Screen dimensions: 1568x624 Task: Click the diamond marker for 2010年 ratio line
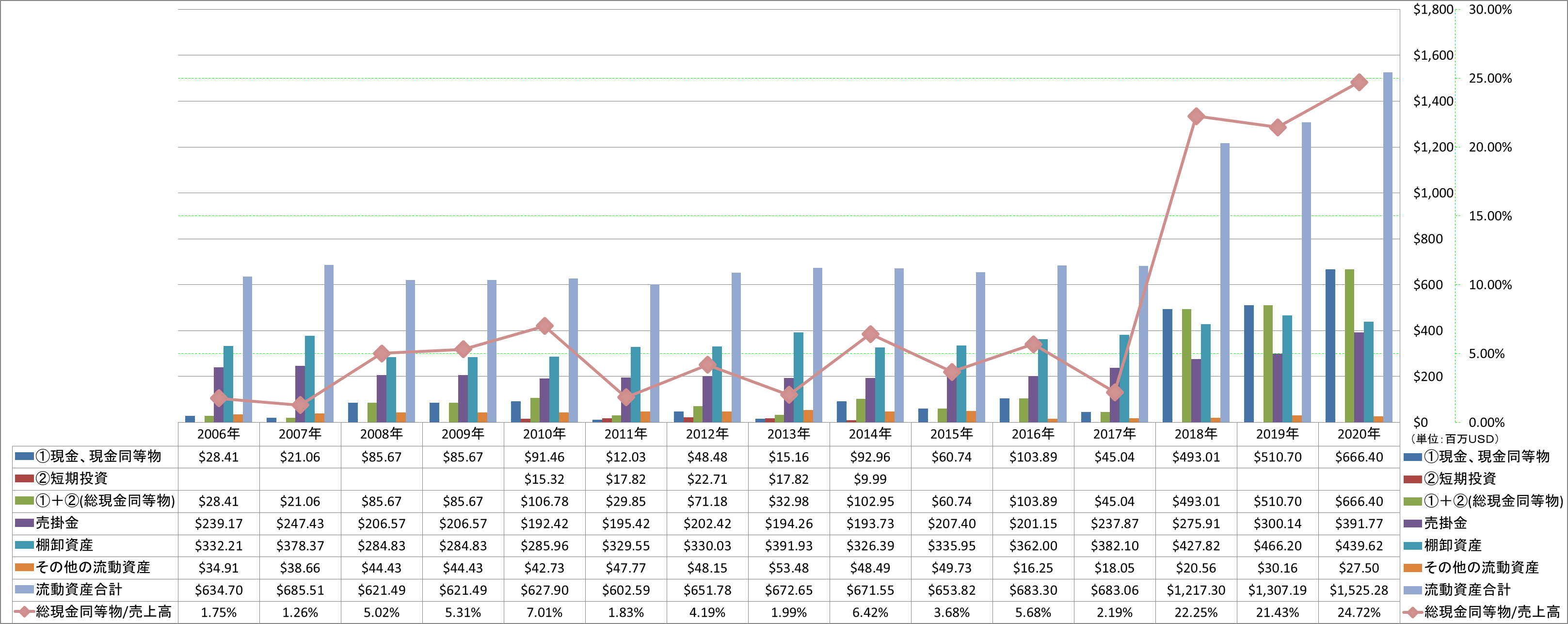[544, 326]
